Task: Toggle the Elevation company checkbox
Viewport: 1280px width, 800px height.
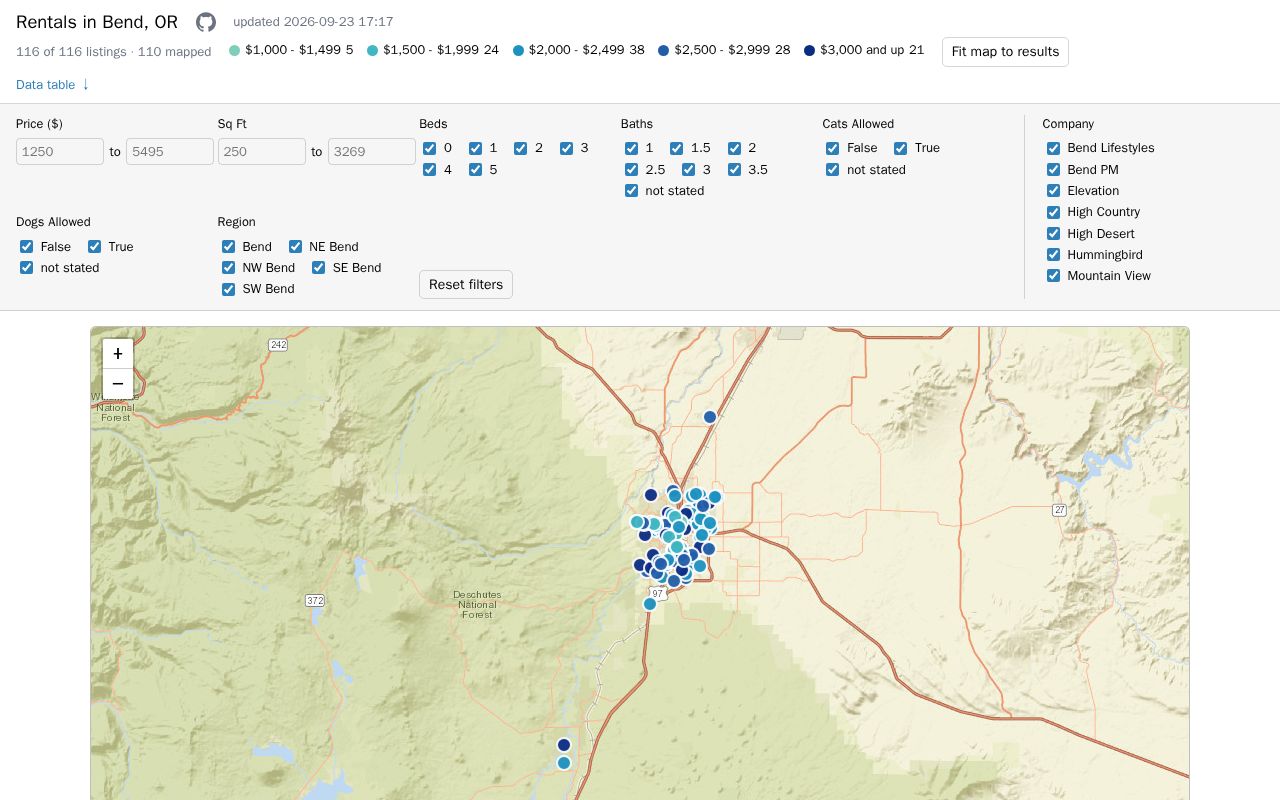Action: pos(1054,191)
